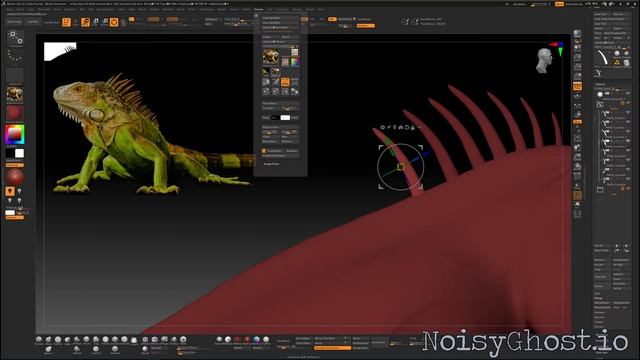Open the Brush menu in the menu bar
This screenshot has width=640, height=360.
click(20, 9)
